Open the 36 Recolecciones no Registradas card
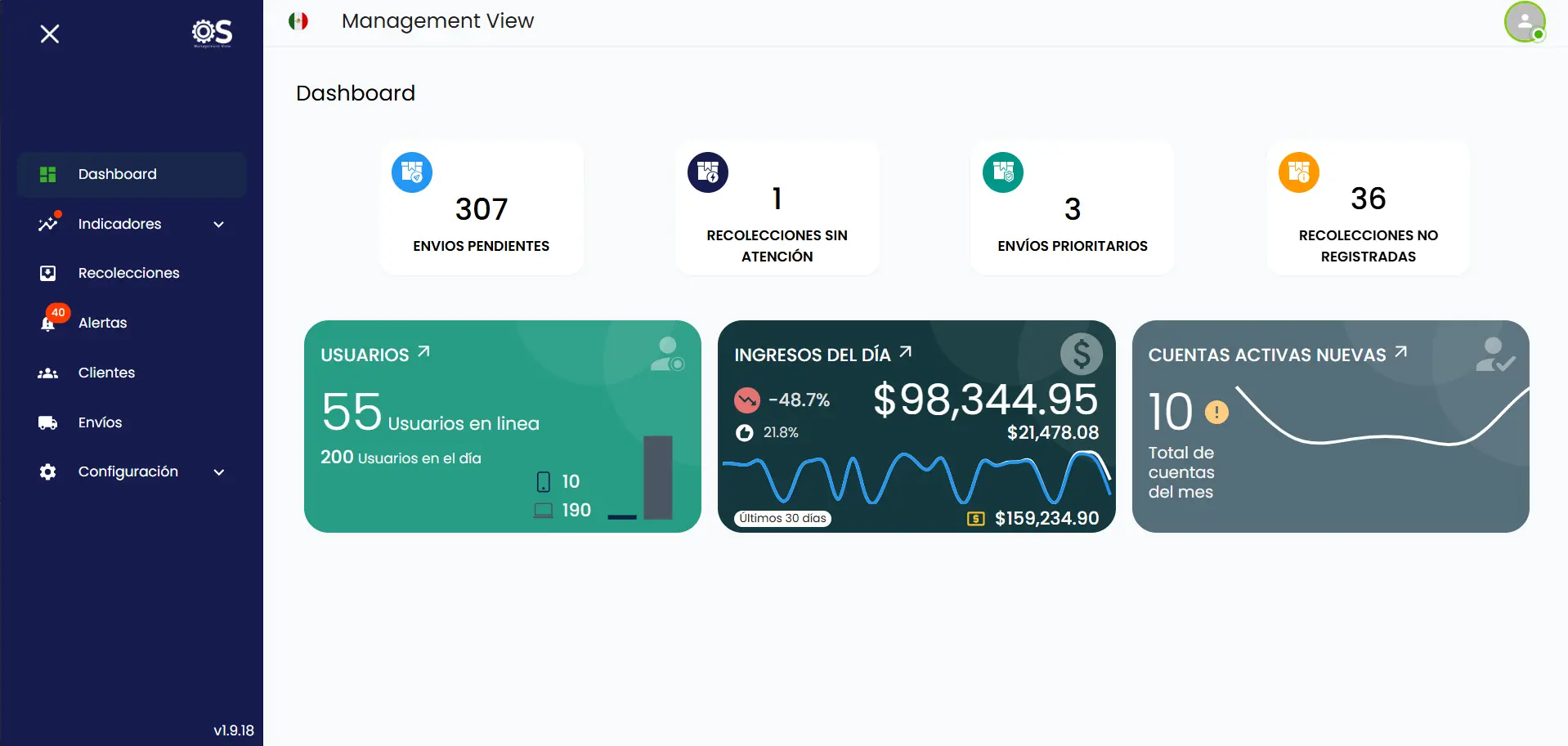The height and width of the screenshot is (746, 1568). 1369,208
